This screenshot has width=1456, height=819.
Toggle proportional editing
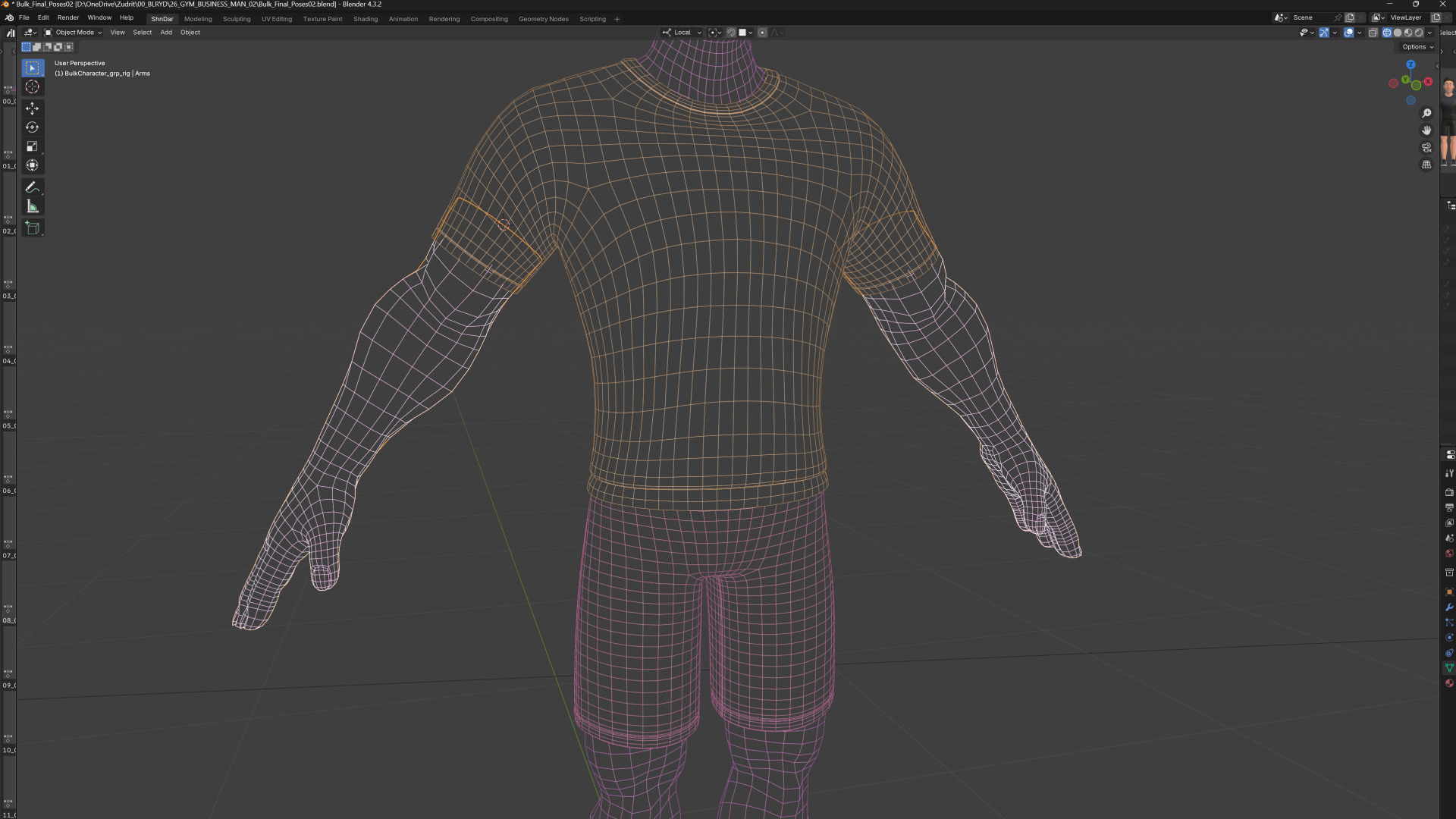coord(762,33)
